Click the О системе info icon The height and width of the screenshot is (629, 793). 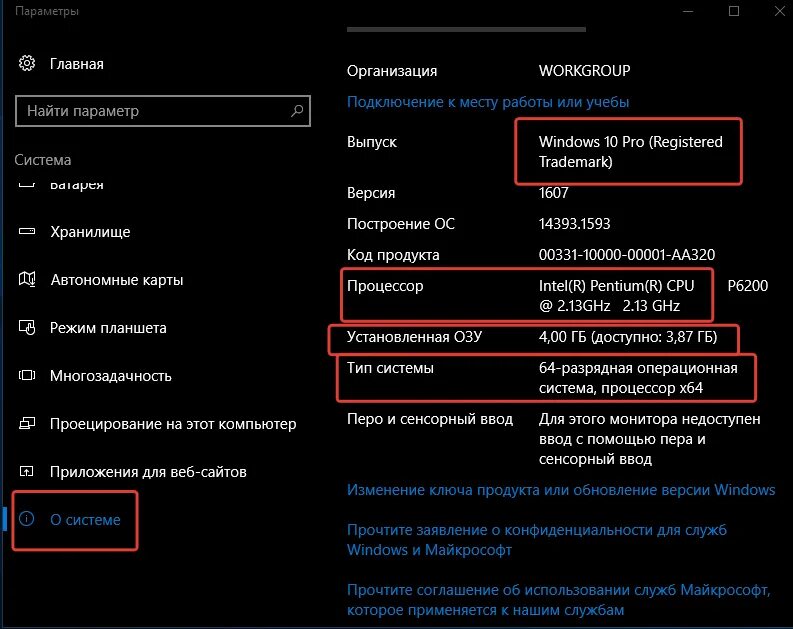(27, 519)
